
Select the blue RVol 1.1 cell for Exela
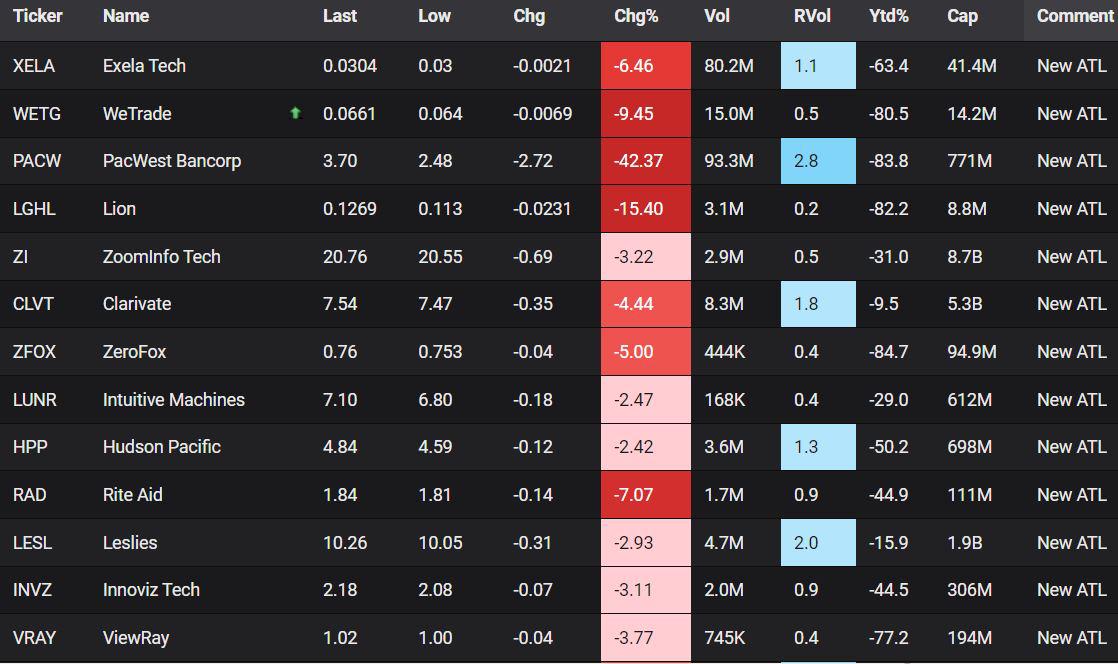[x=818, y=65]
